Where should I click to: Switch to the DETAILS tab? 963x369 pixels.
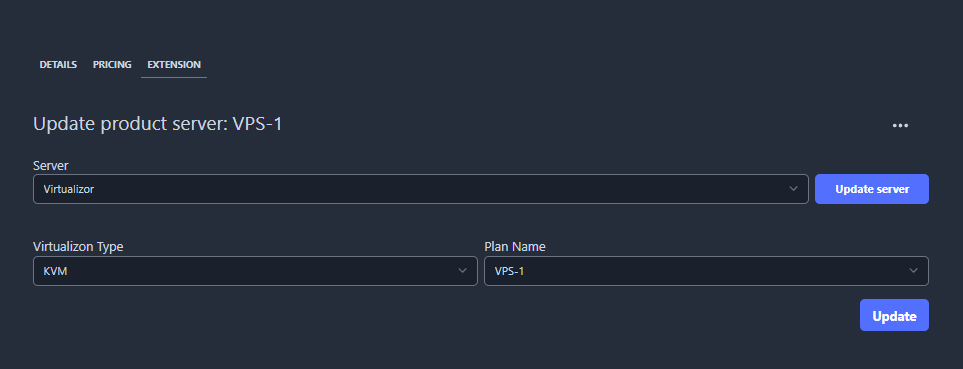[58, 64]
